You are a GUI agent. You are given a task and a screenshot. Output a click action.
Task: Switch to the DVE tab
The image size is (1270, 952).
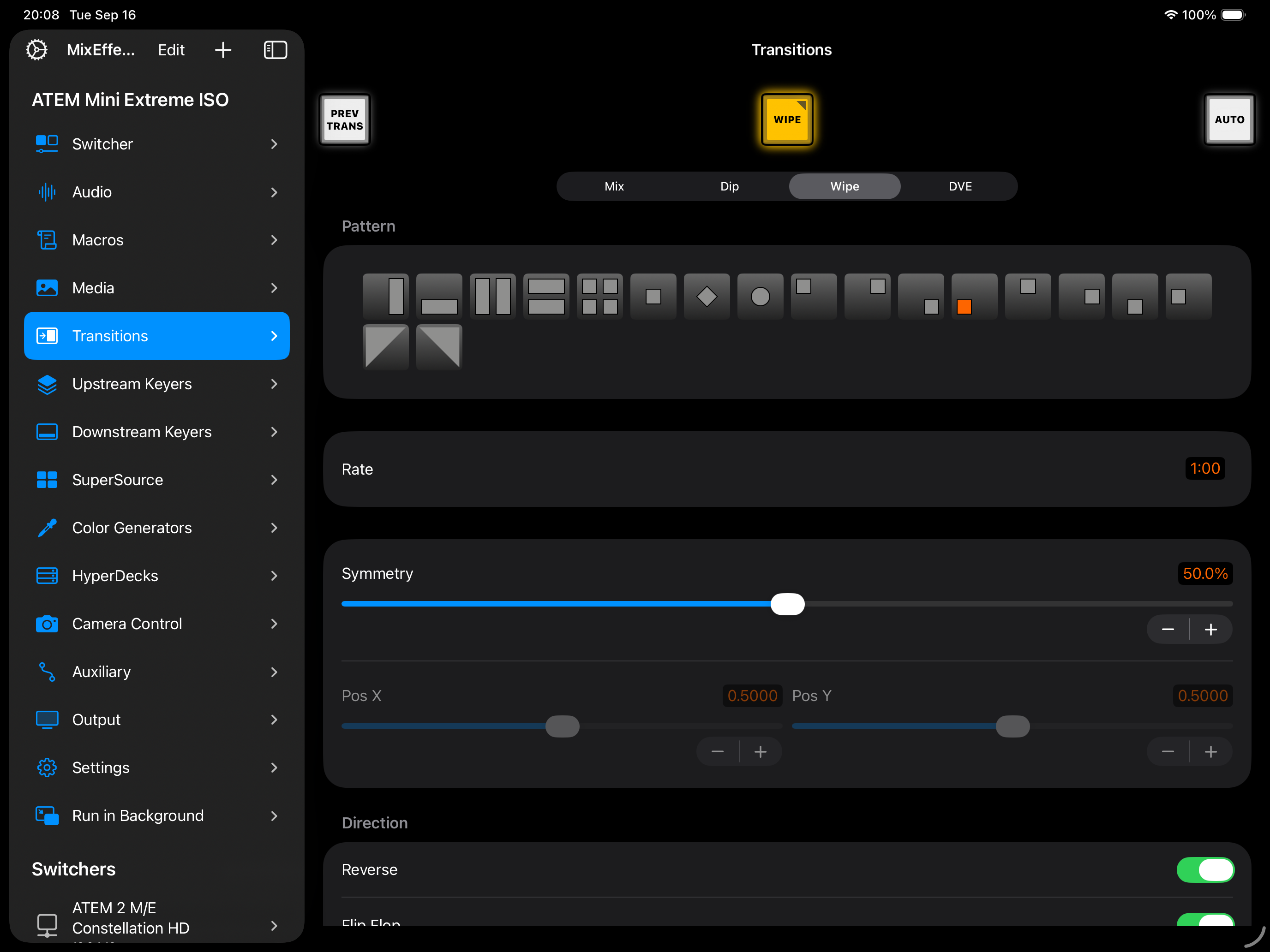coord(960,186)
